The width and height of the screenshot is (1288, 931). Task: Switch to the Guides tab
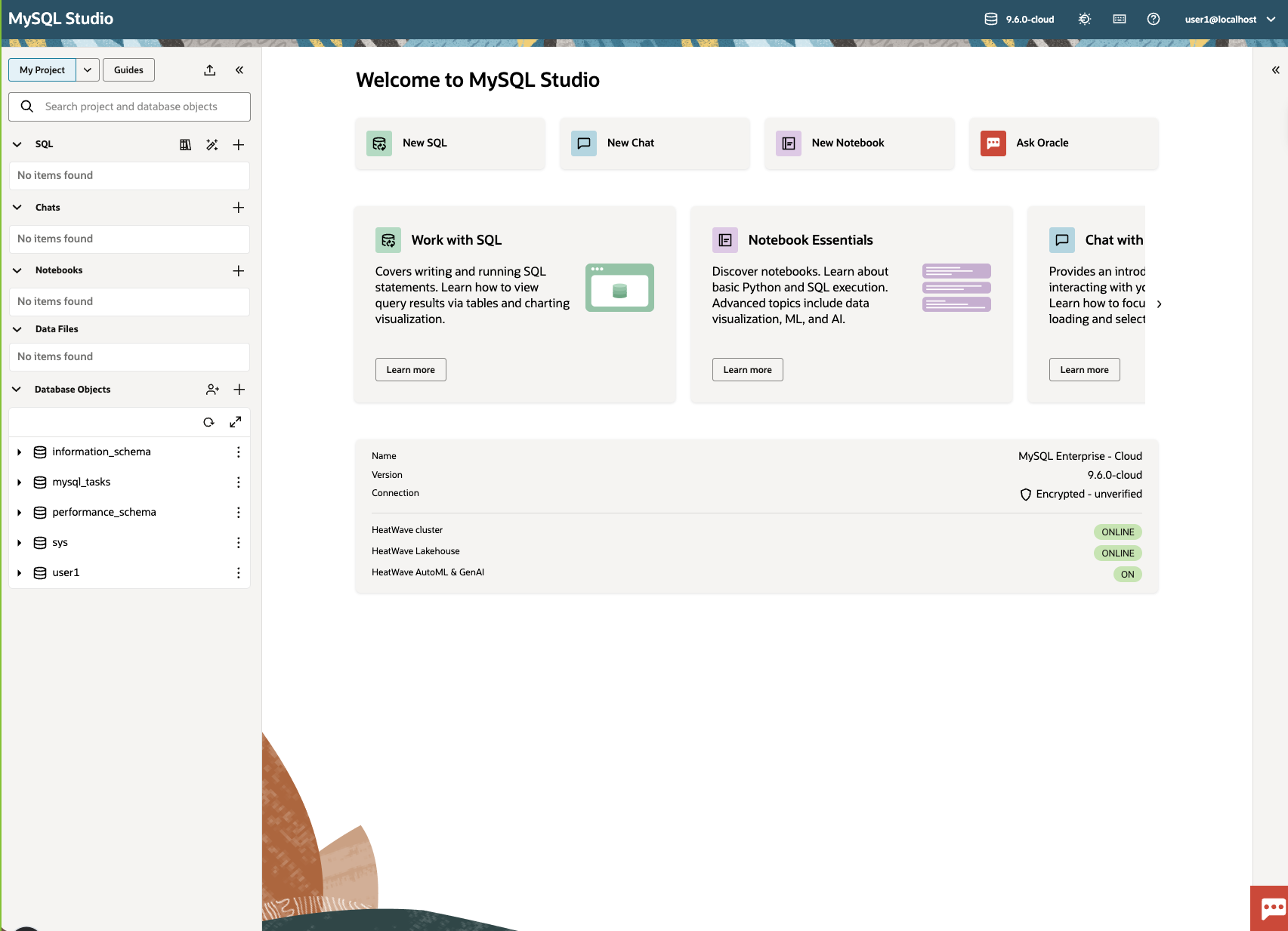pyautogui.click(x=128, y=70)
